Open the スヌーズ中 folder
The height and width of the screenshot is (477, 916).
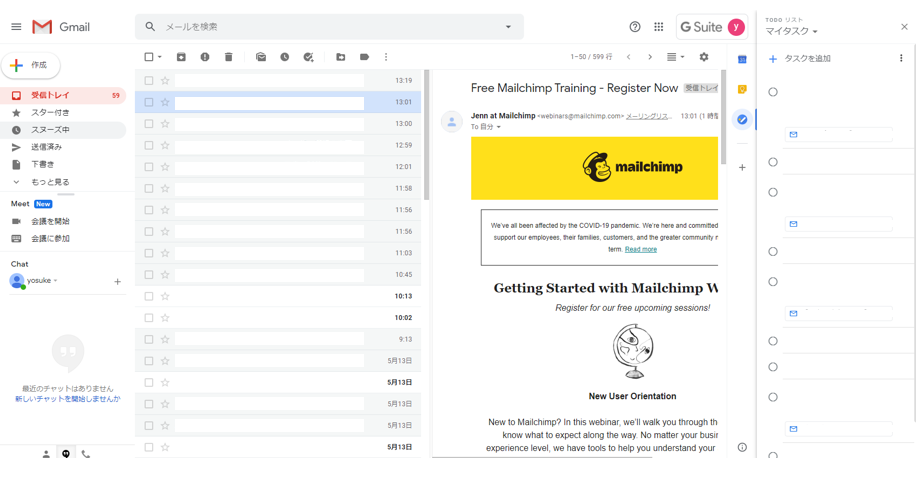tap(63, 130)
